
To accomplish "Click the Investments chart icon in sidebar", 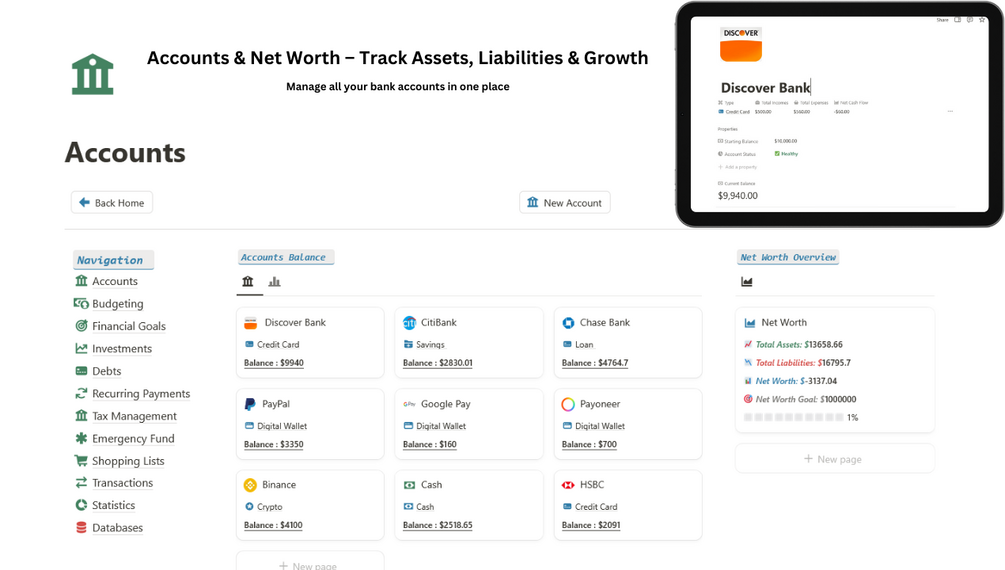I will [x=81, y=348].
